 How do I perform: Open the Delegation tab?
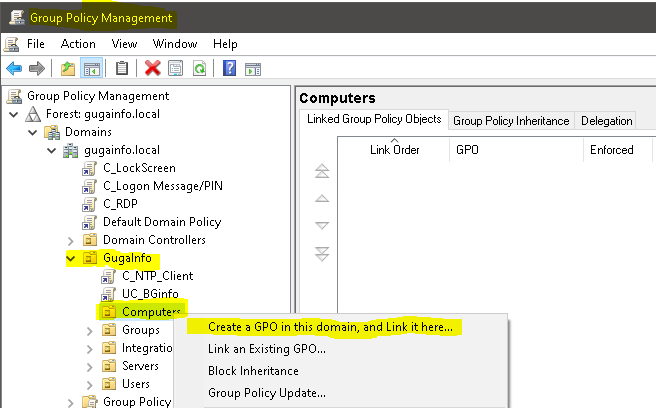(606, 121)
